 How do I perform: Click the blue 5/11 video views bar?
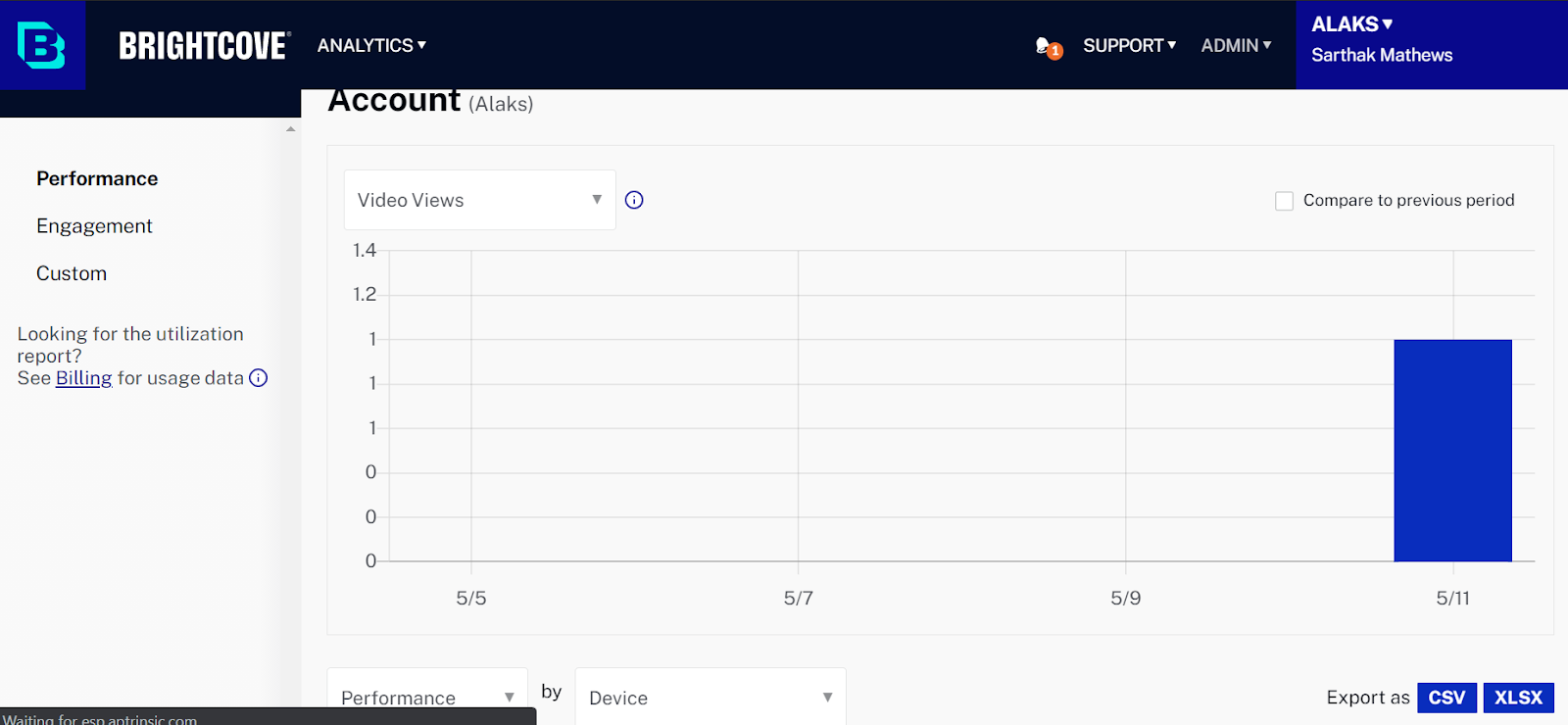click(x=1452, y=451)
